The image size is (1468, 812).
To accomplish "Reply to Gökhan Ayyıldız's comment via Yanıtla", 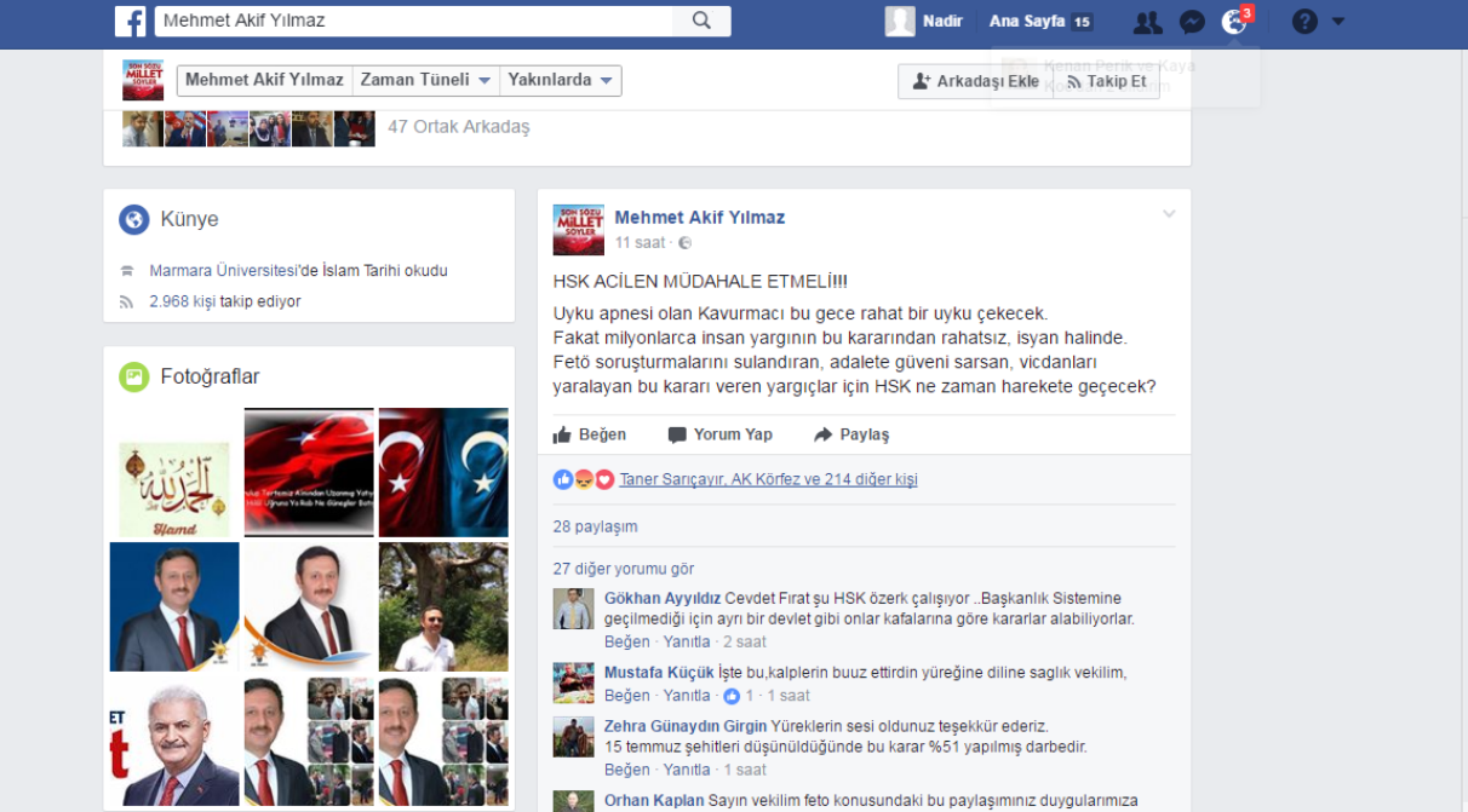I will coord(687,642).
